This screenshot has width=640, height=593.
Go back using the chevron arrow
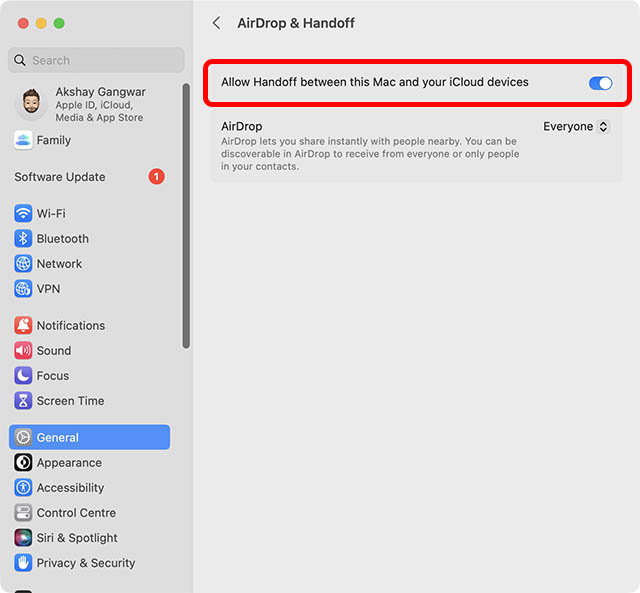(x=217, y=23)
